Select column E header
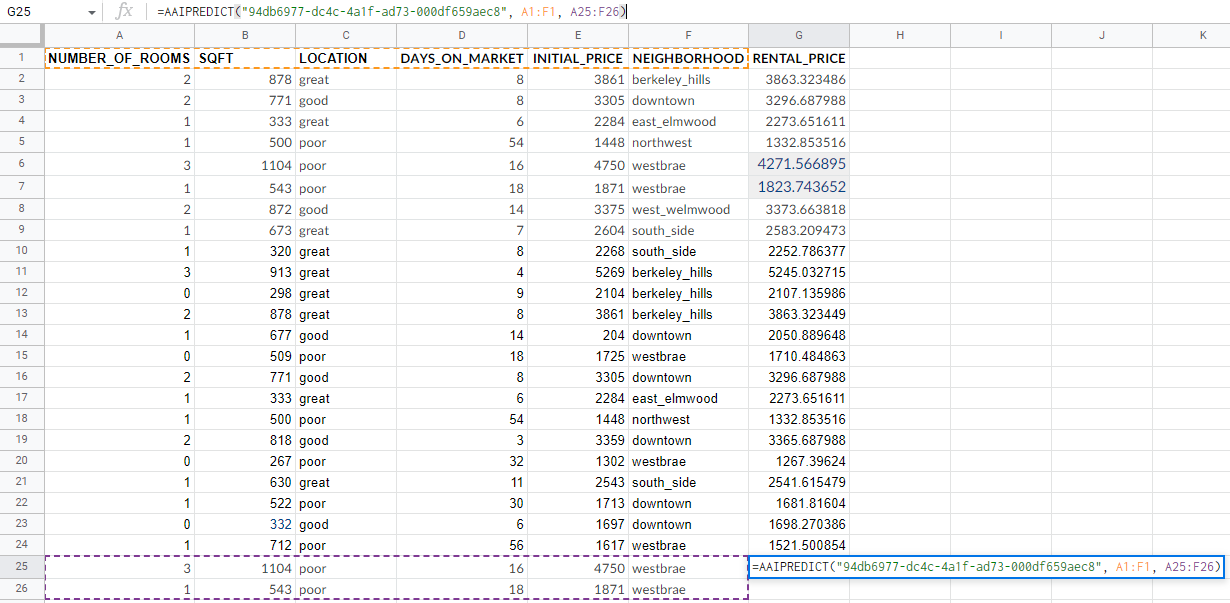 [x=578, y=35]
